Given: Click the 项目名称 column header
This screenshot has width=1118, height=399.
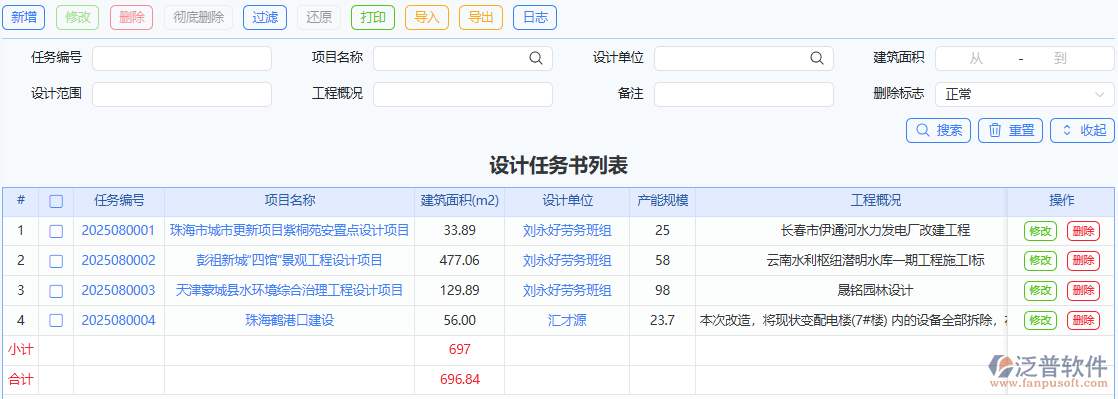Looking at the screenshot, I should coord(289,201).
